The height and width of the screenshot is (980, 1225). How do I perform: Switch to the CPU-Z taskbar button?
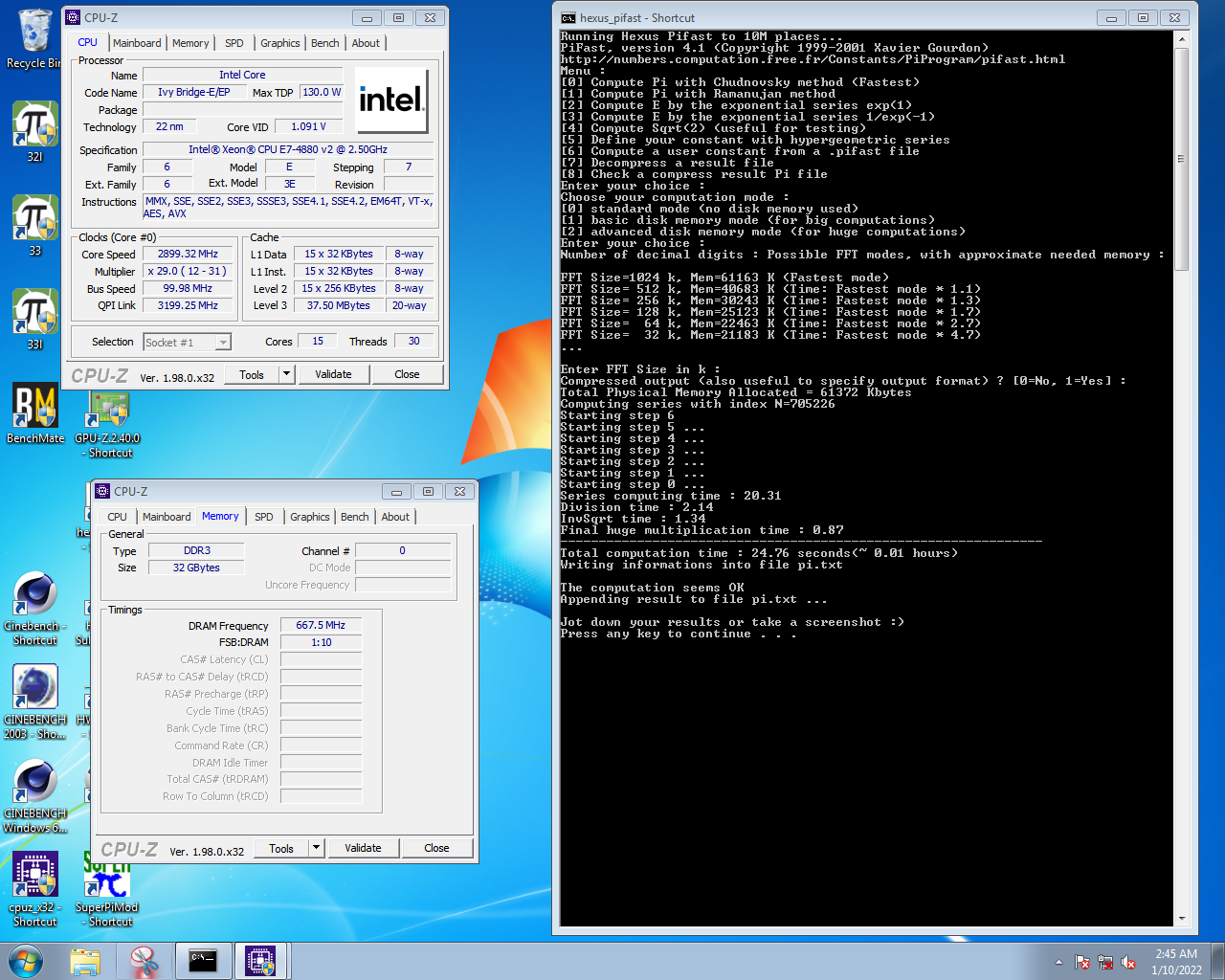[x=260, y=961]
